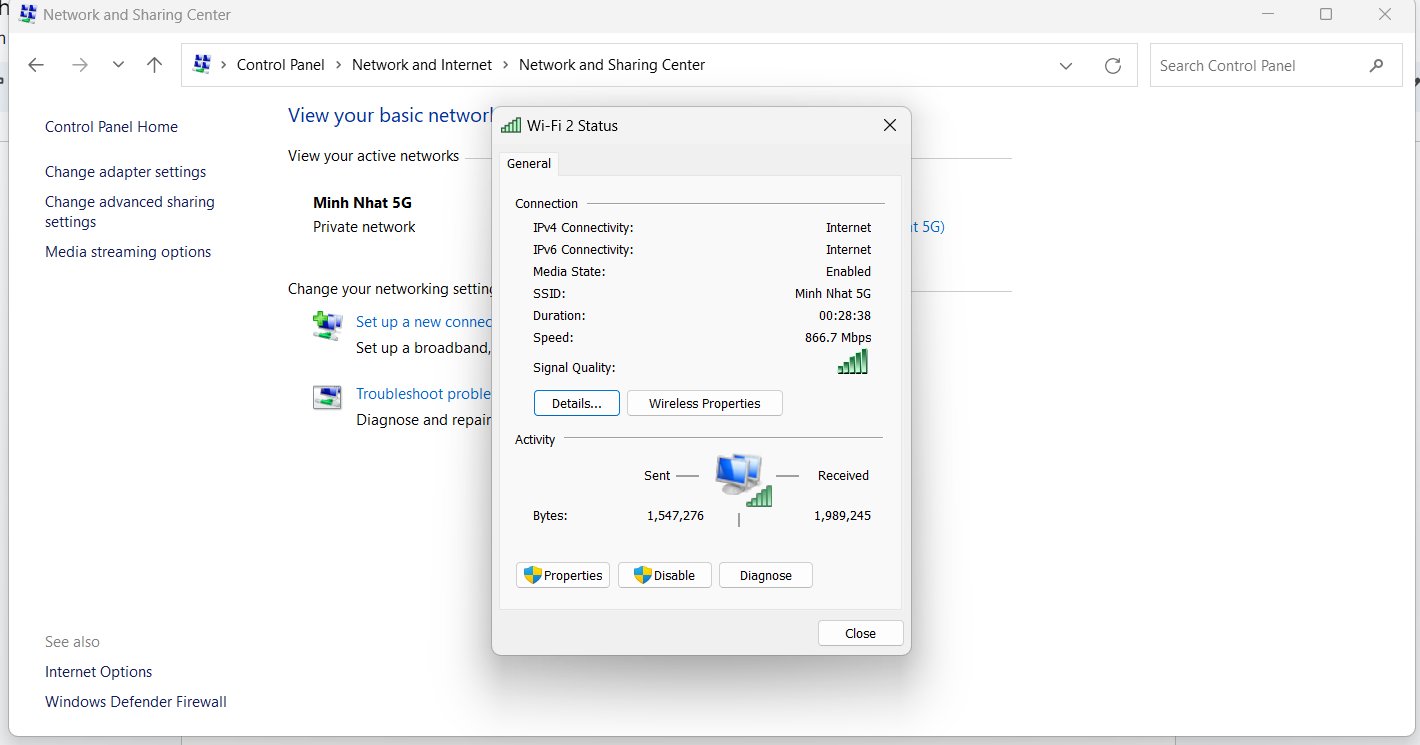
Task: Click the Back arrow in navigation bar
Action: point(36,65)
